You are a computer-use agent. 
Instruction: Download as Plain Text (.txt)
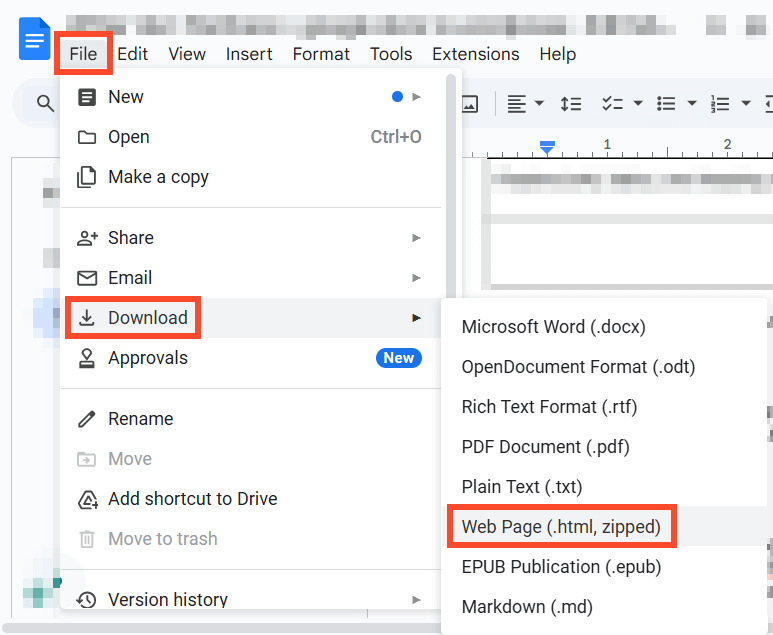click(x=604, y=486)
